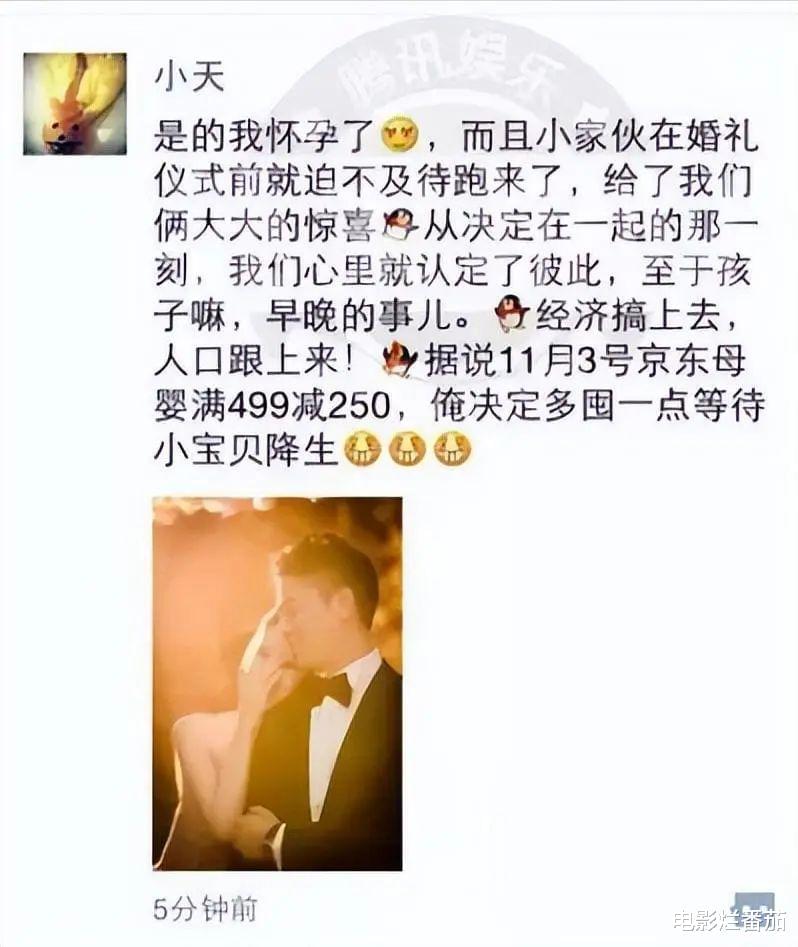Open the 小天 username link
Screen dimensions: 798x947
190,77
